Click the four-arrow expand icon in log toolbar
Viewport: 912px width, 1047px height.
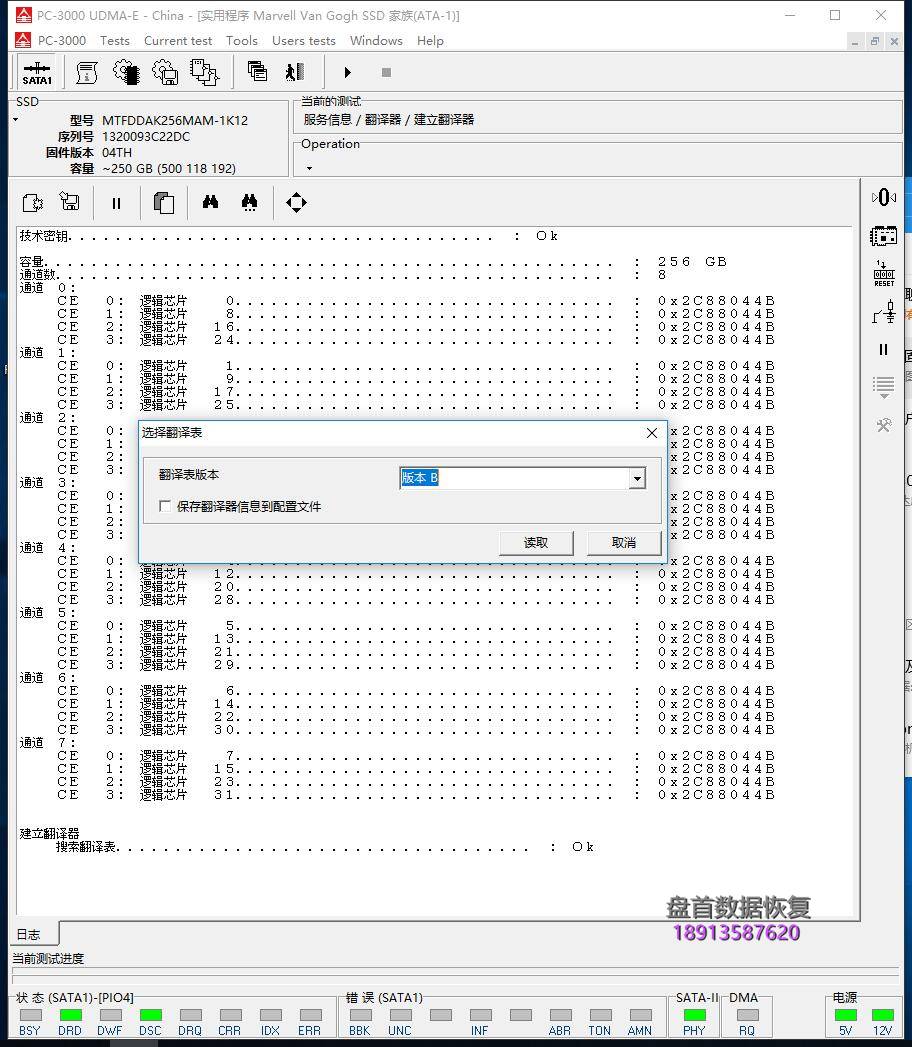pos(296,203)
